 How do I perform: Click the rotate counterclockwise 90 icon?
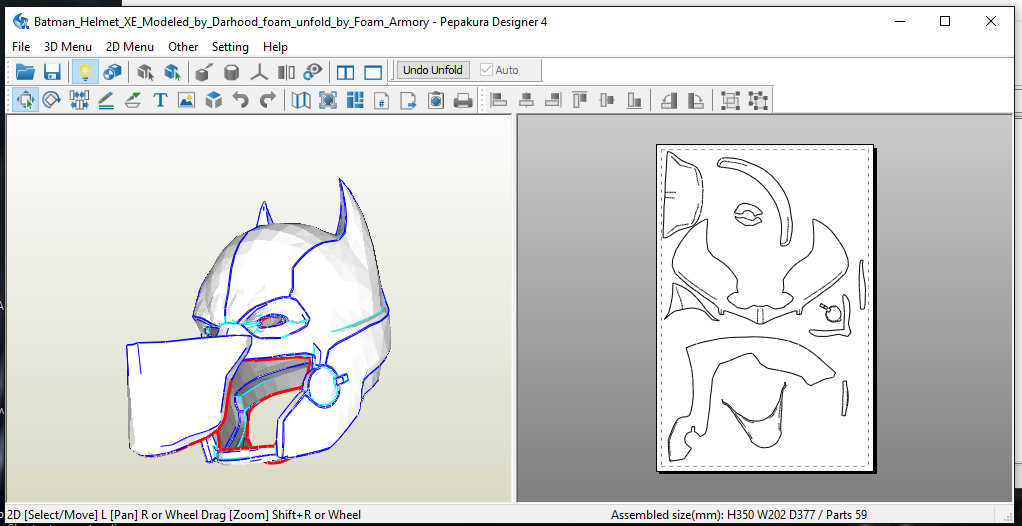click(x=669, y=100)
